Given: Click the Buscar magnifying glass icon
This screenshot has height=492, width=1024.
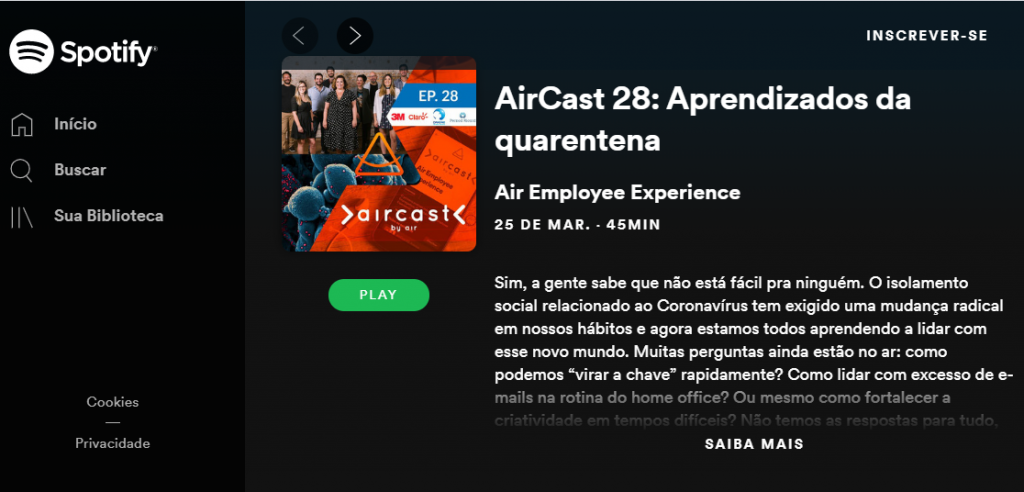Looking at the screenshot, I should point(22,170).
